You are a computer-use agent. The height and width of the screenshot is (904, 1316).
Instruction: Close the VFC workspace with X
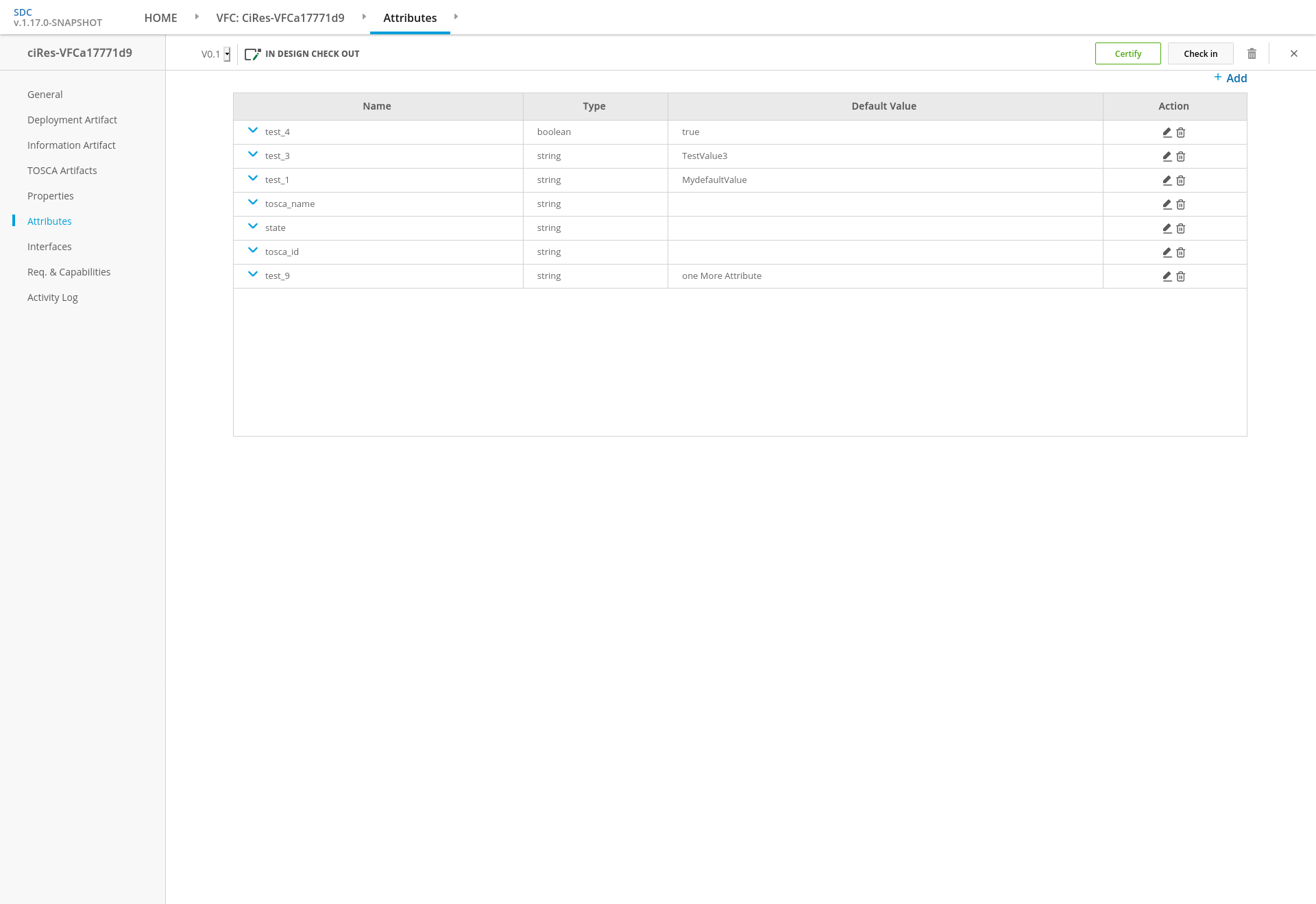coord(1293,53)
